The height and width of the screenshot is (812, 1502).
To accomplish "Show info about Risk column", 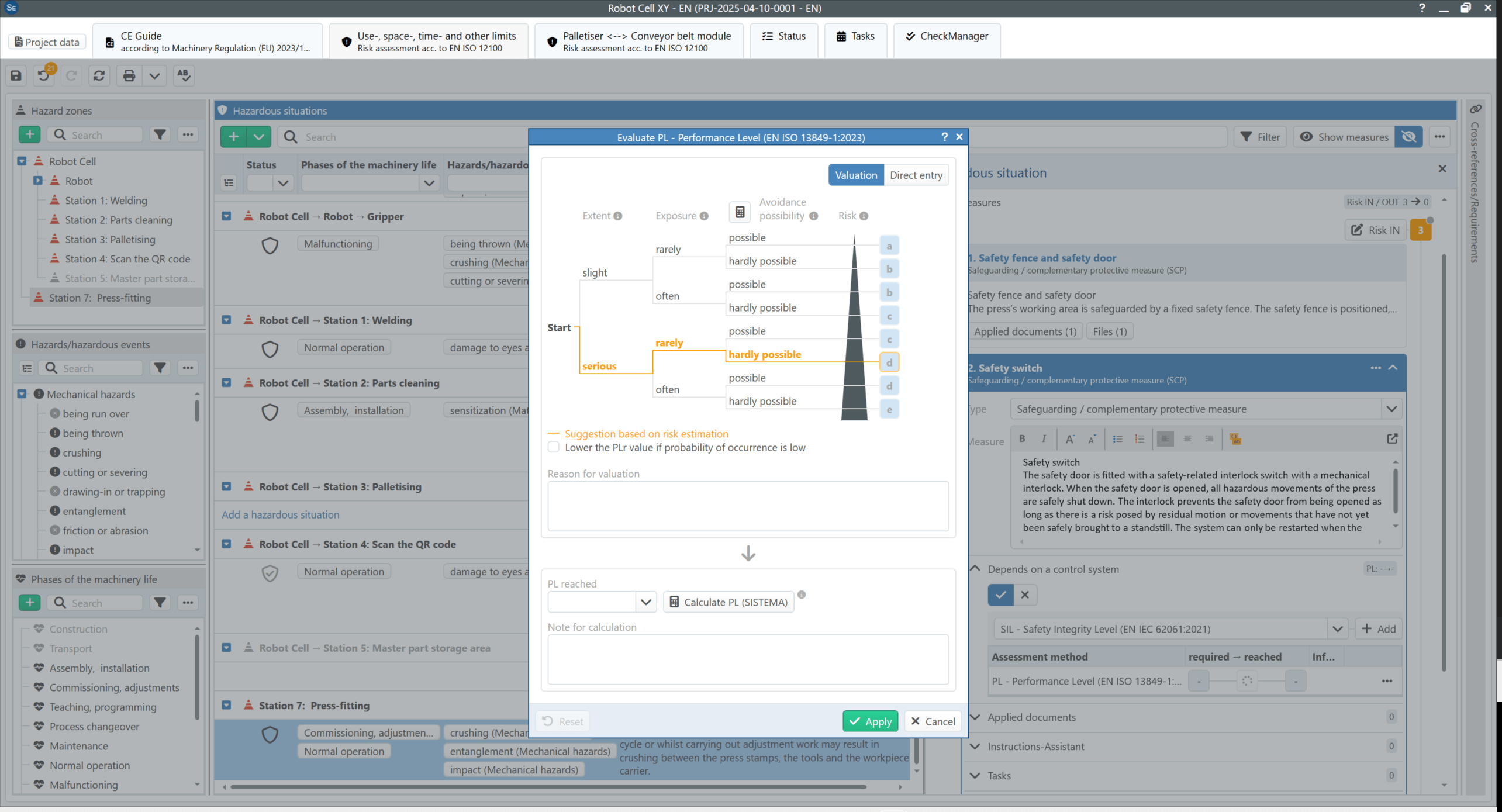I will tap(864, 216).
